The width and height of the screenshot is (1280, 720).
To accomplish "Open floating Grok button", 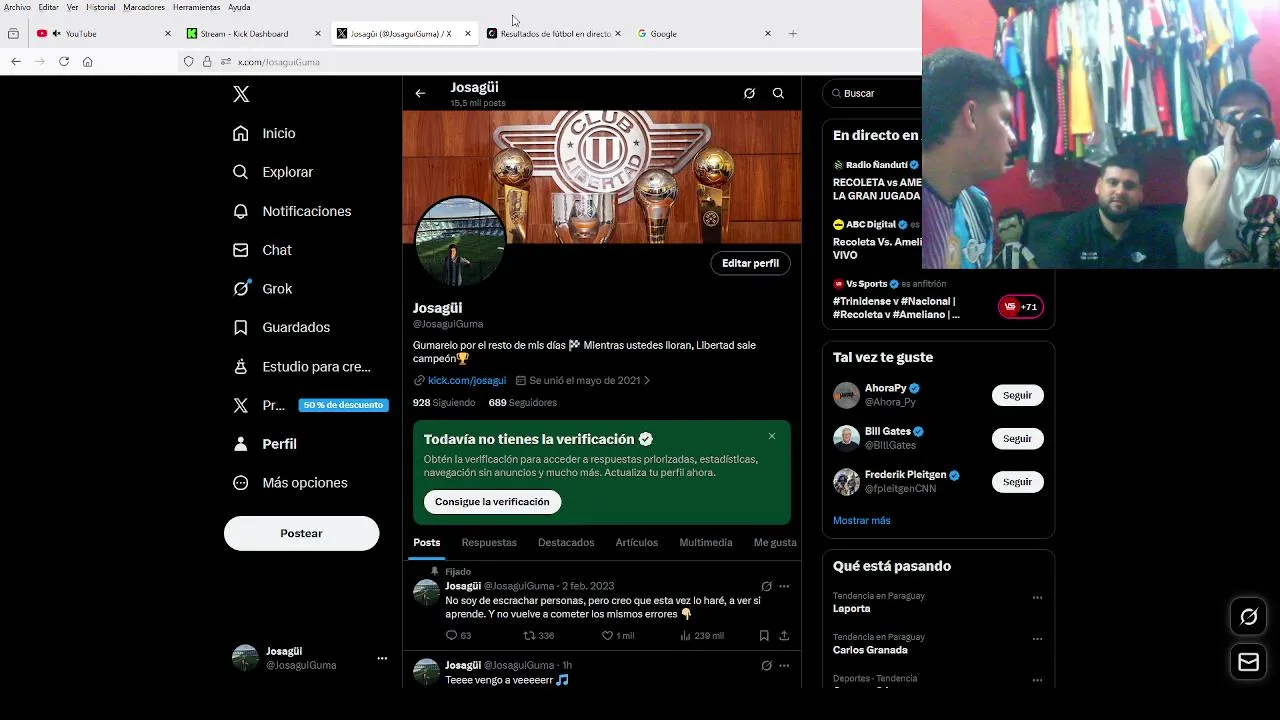I will [1249, 617].
